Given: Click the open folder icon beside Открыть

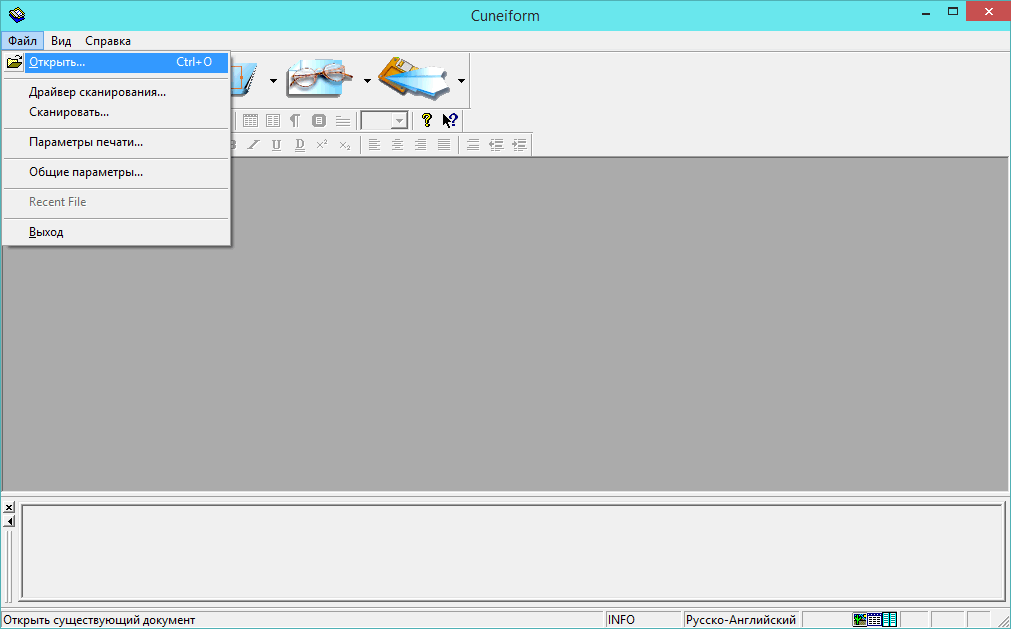Looking at the screenshot, I should [14, 63].
